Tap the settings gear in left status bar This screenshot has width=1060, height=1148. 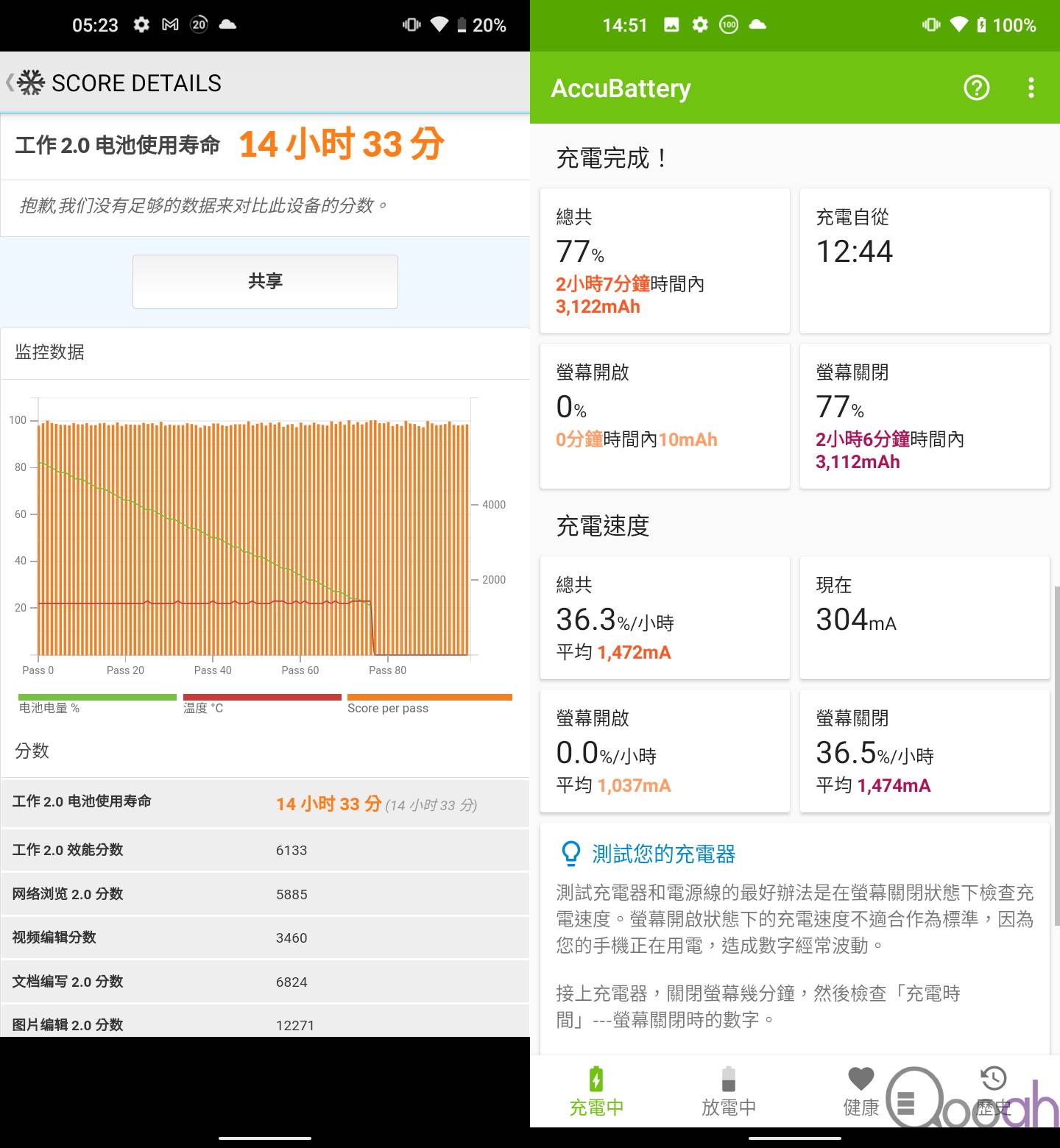141,25
